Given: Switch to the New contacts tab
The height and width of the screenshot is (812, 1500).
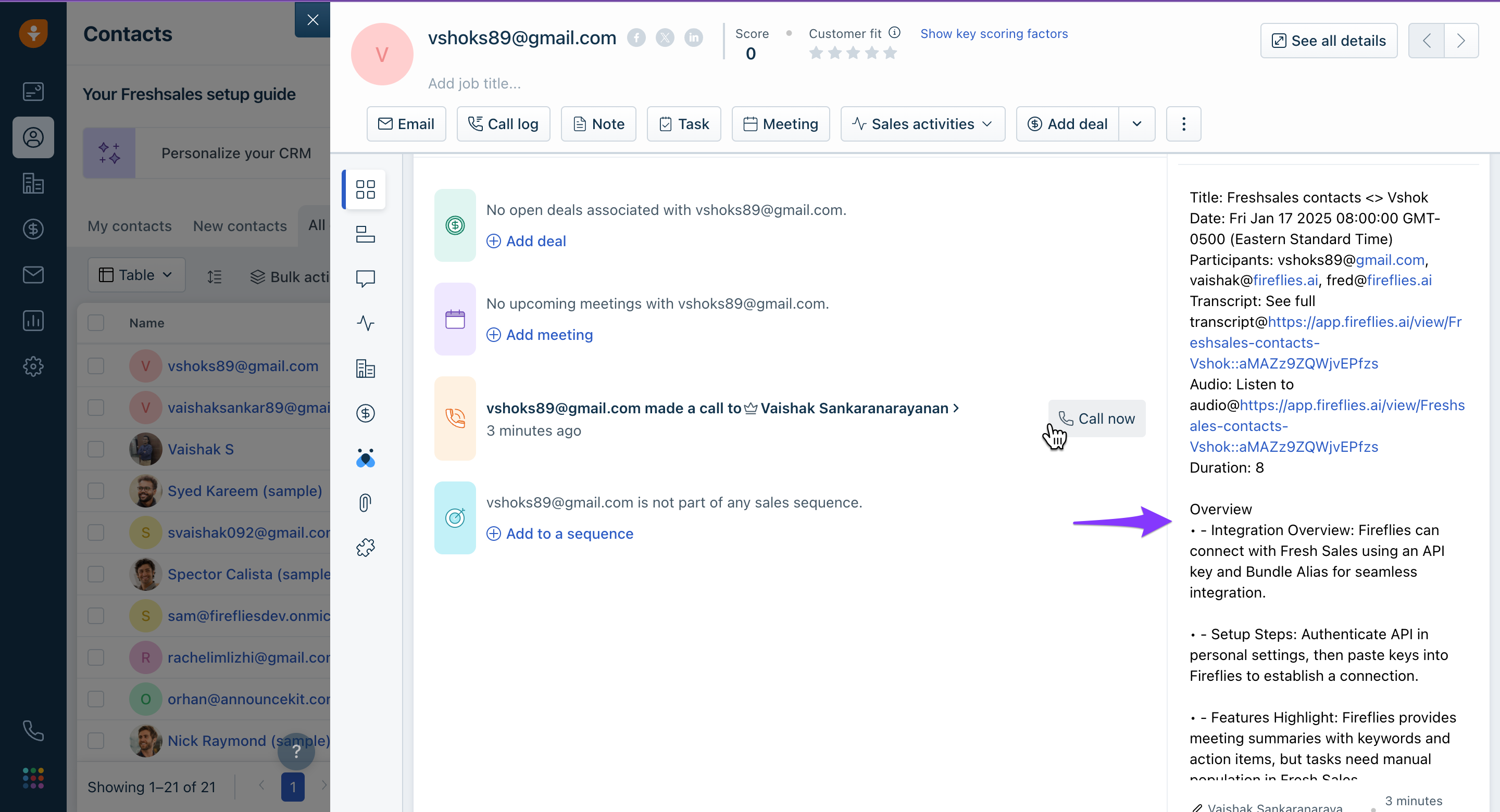Looking at the screenshot, I should (x=240, y=226).
